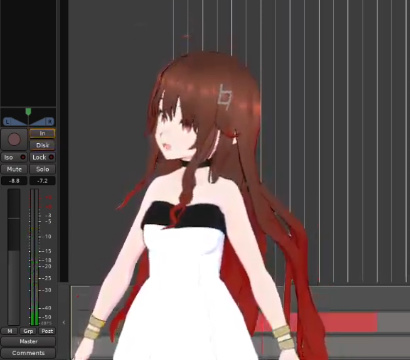This screenshot has height=360, width=410.
Task: Open the Grp group selector
Action: click(x=28, y=331)
